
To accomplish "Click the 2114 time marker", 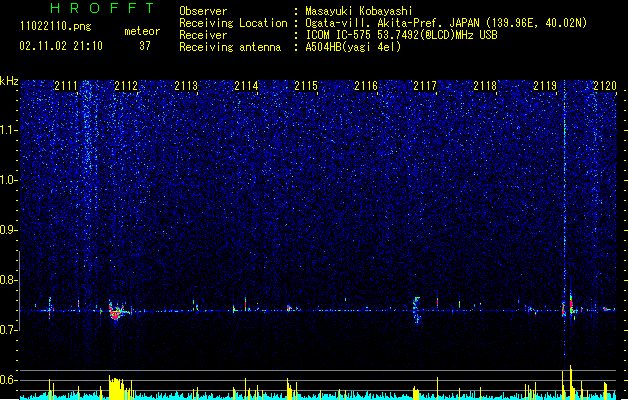I will (246, 86).
